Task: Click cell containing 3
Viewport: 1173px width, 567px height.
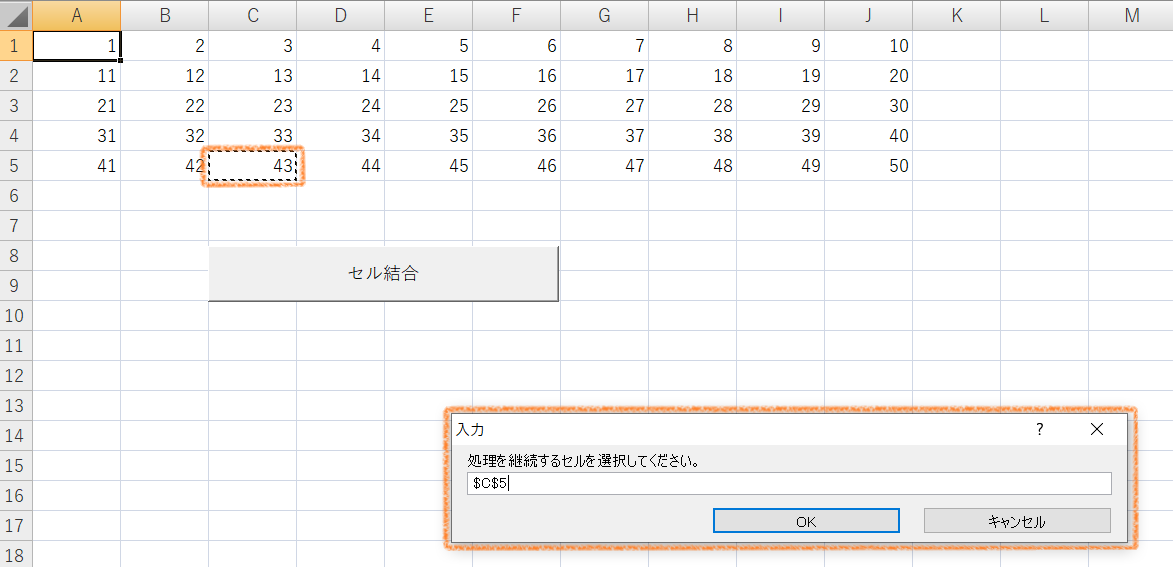Action: point(253,46)
